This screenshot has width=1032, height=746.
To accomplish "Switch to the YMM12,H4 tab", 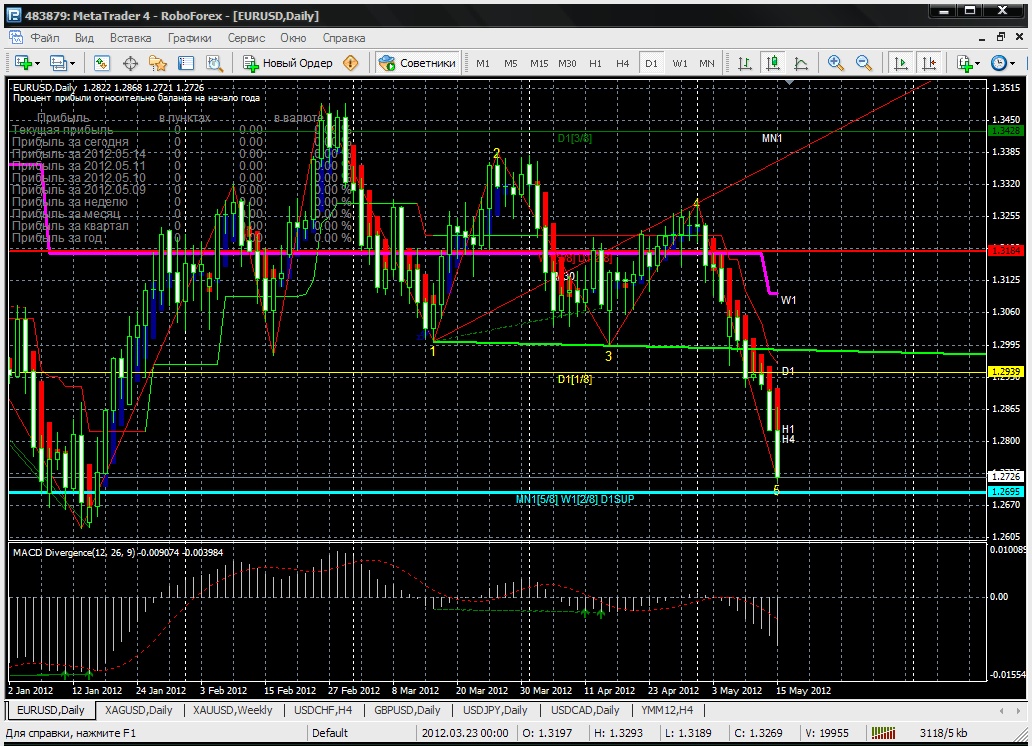I will (x=667, y=710).
